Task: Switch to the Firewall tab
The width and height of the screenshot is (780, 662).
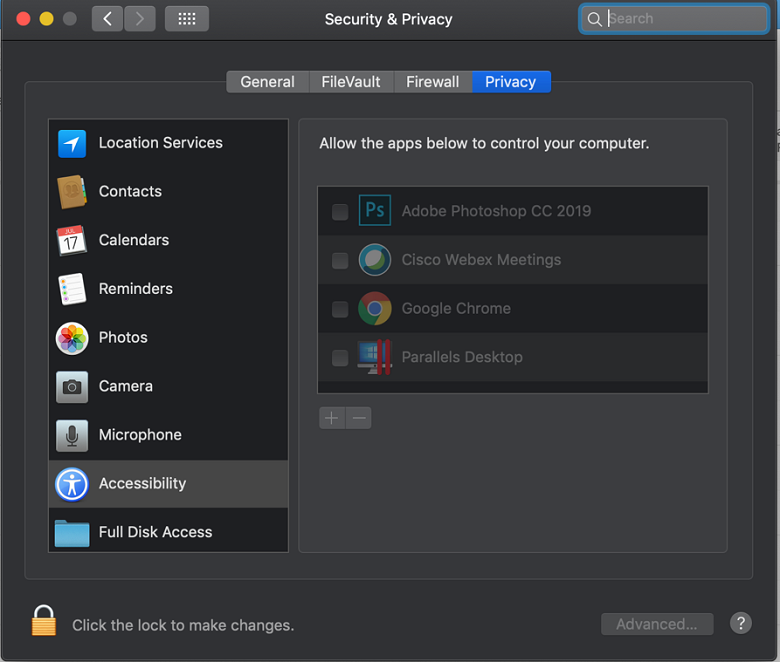Action: [x=432, y=82]
